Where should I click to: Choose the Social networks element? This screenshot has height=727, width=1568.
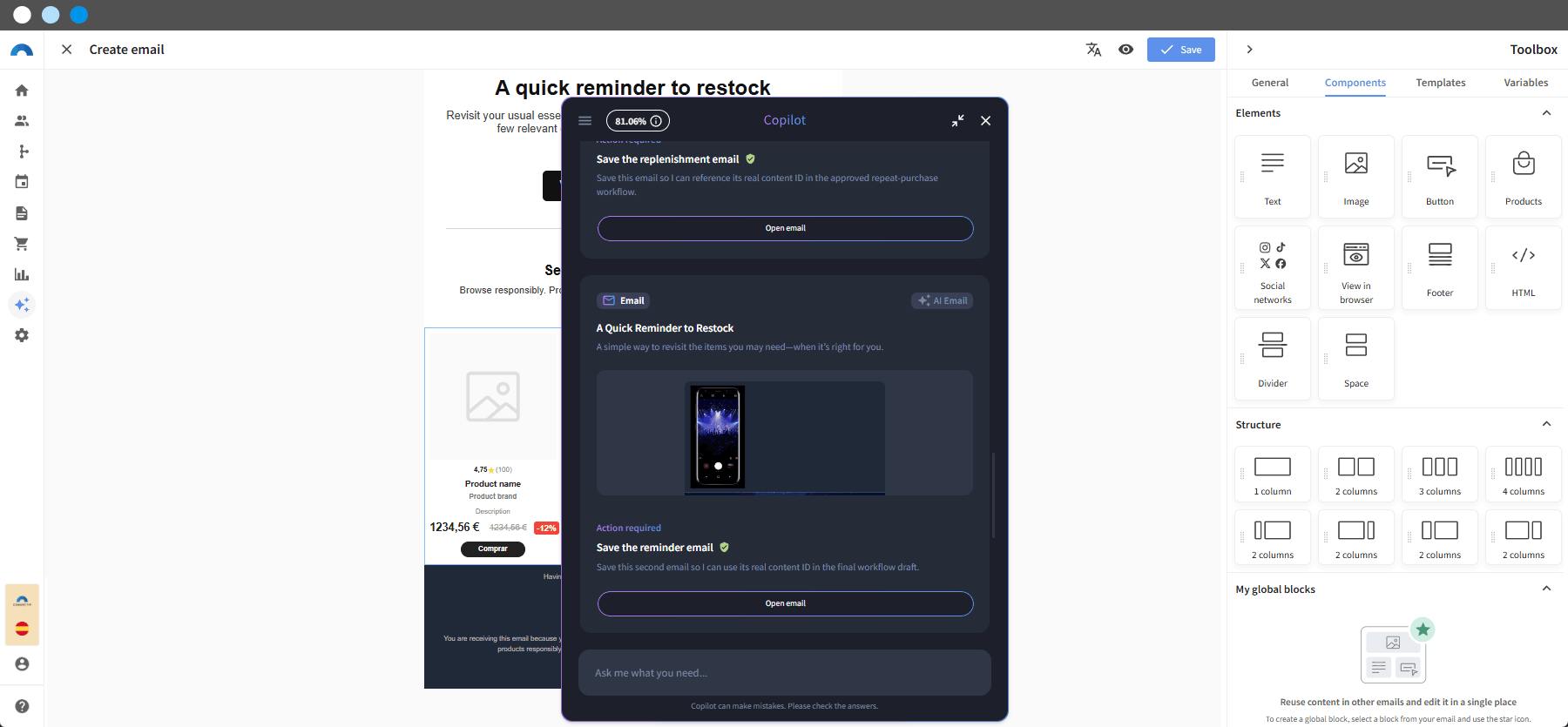pos(1273,267)
